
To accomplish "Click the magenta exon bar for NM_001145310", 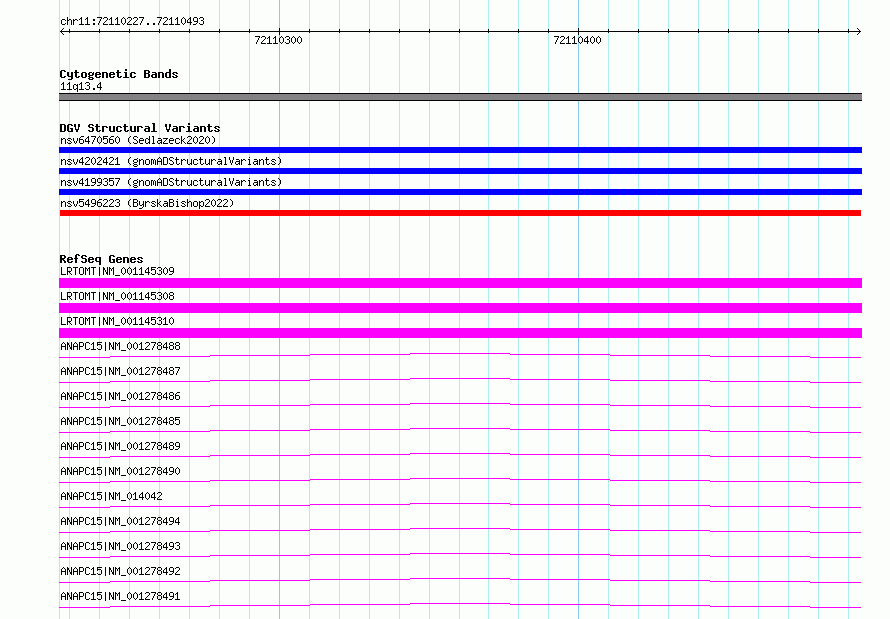I will 460,332.
